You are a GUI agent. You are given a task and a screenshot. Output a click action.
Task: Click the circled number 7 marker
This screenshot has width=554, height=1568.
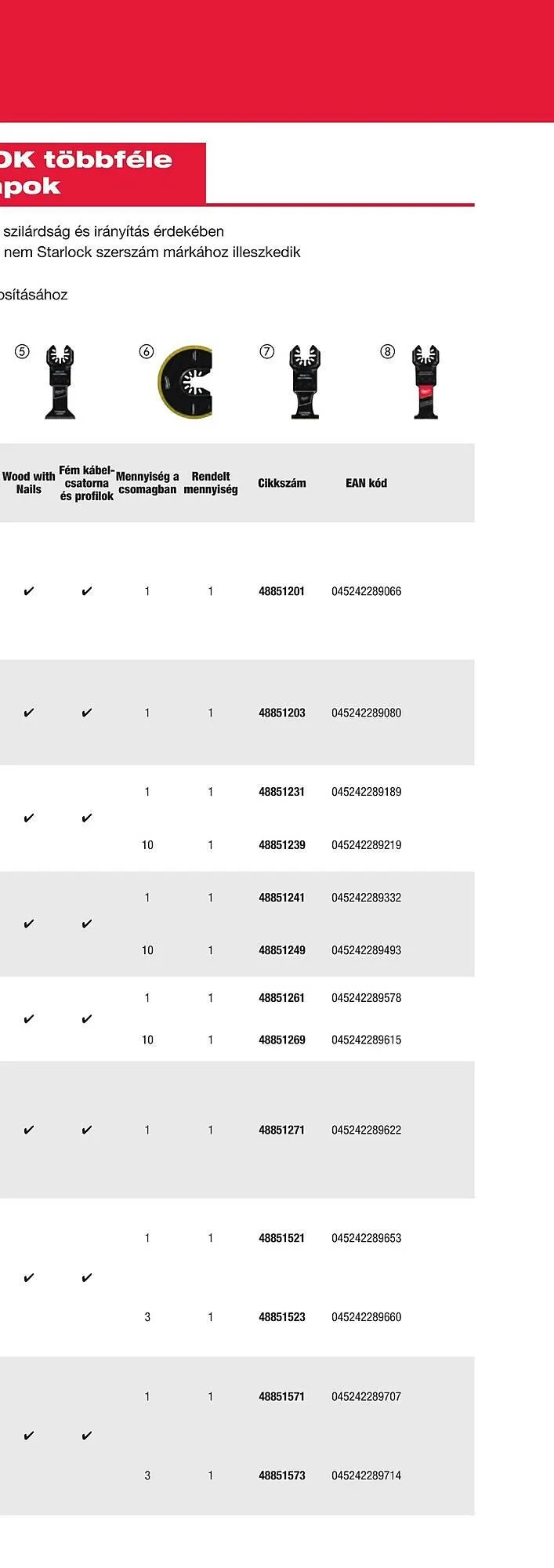coord(267,351)
